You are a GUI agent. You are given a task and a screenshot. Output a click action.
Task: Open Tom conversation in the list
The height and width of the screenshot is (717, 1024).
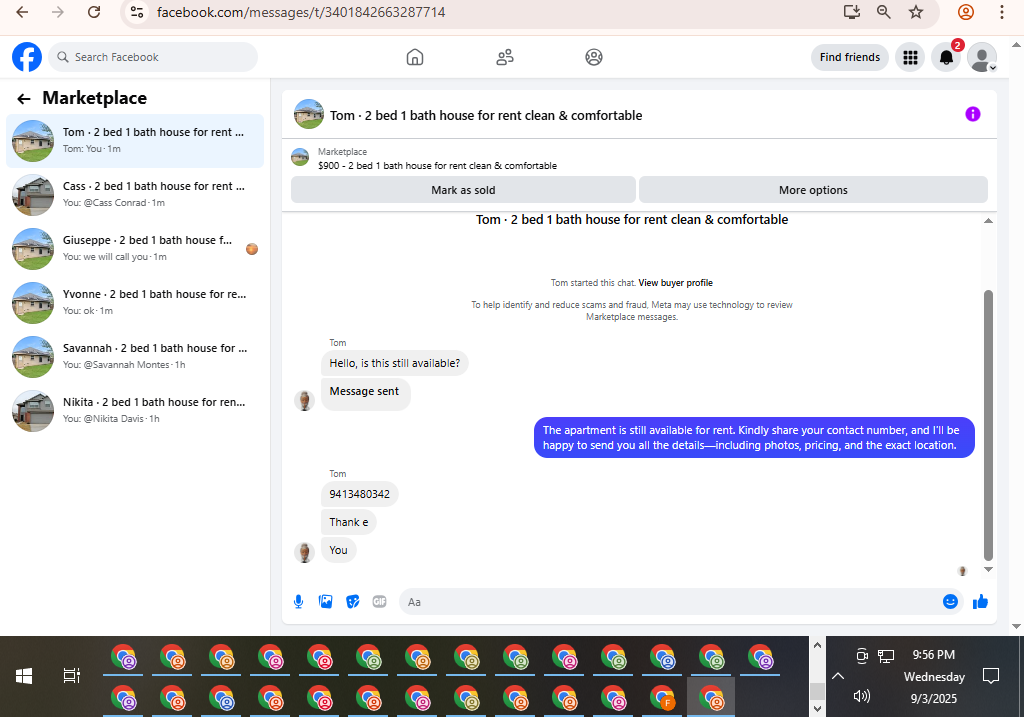pos(135,140)
